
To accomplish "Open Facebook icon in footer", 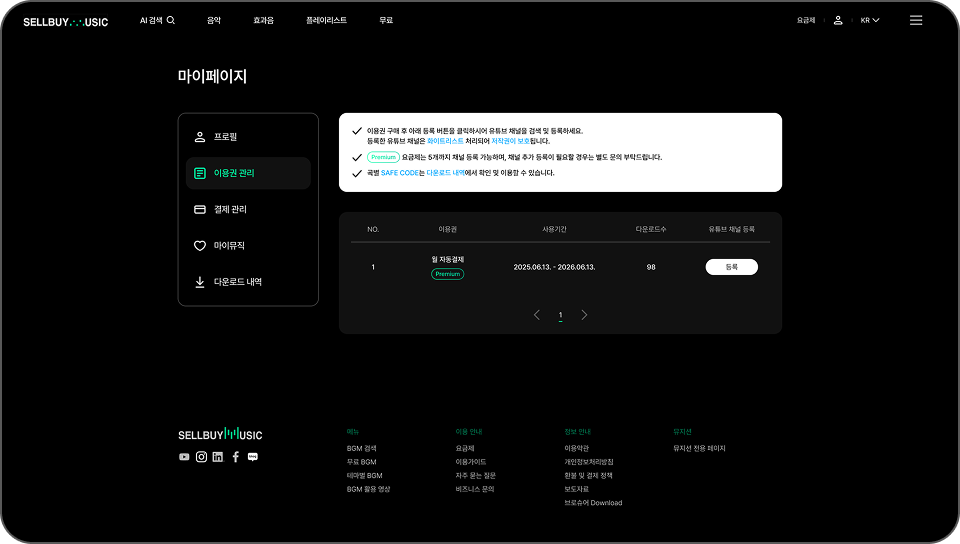I will click(235, 457).
